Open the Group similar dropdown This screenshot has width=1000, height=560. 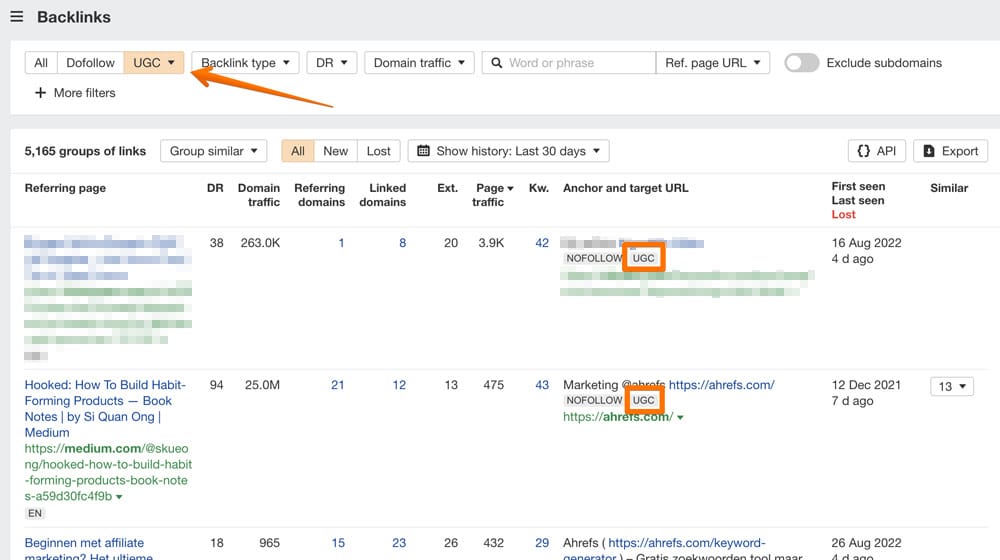tap(214, 151)
